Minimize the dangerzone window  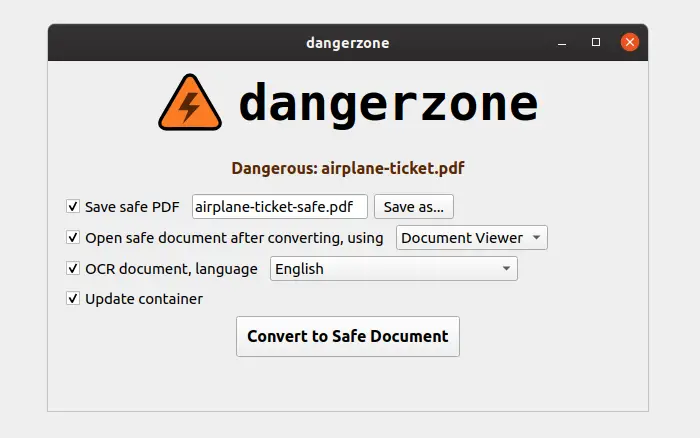tap(562, 43)
